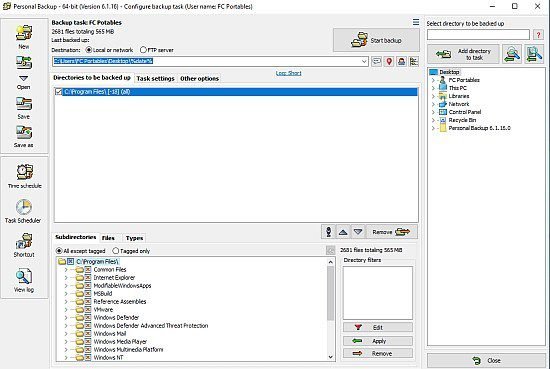Open the destination path dropdown
This screenshot has height=369, width=550.
[364, 61]
